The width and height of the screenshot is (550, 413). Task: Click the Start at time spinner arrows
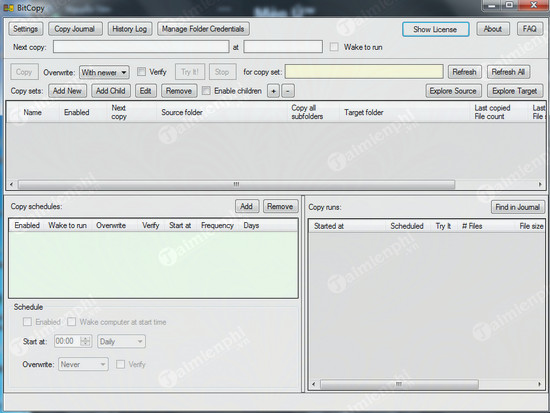click(86, 341)
